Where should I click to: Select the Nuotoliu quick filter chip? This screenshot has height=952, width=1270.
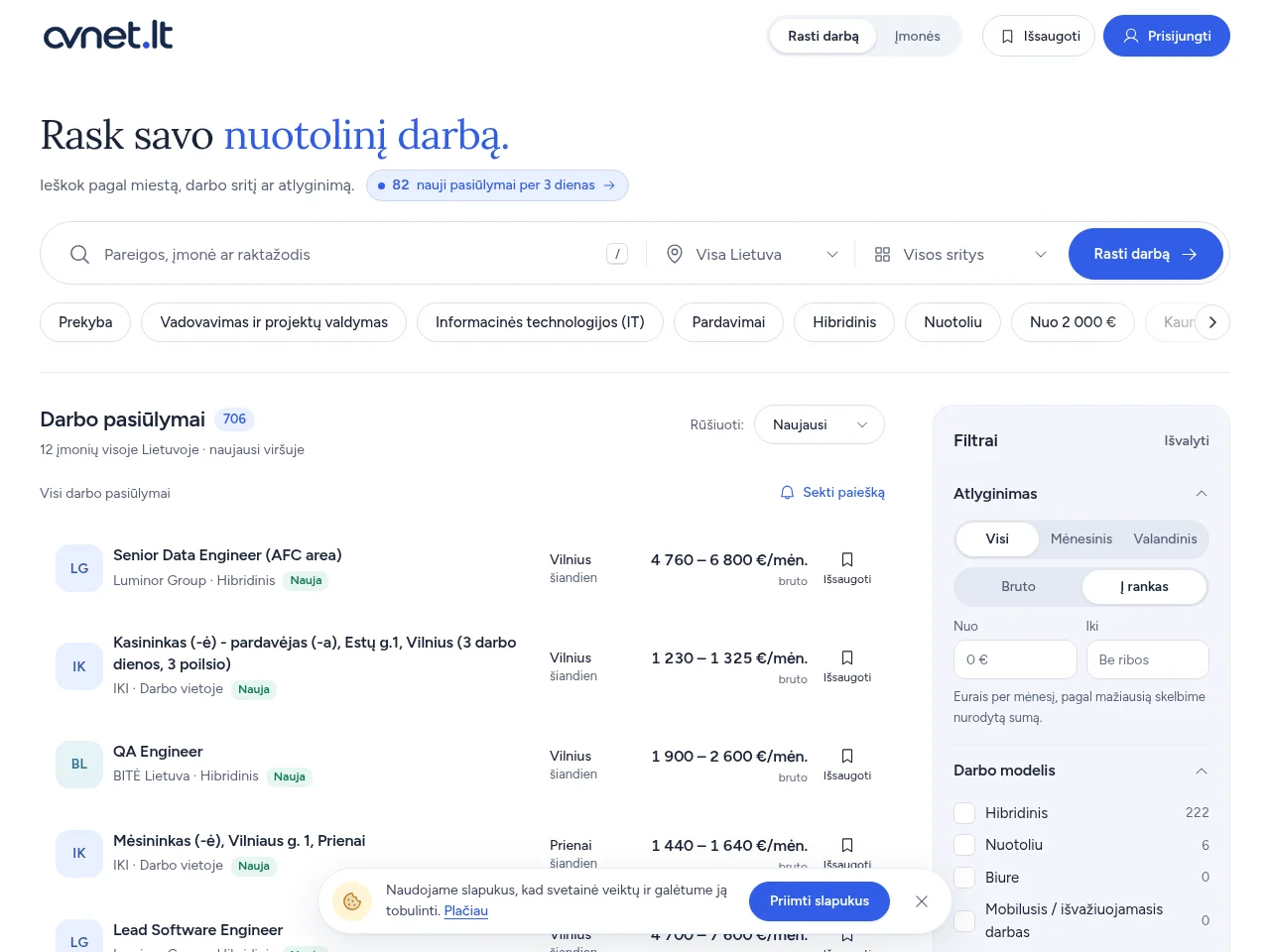[952, 322]
